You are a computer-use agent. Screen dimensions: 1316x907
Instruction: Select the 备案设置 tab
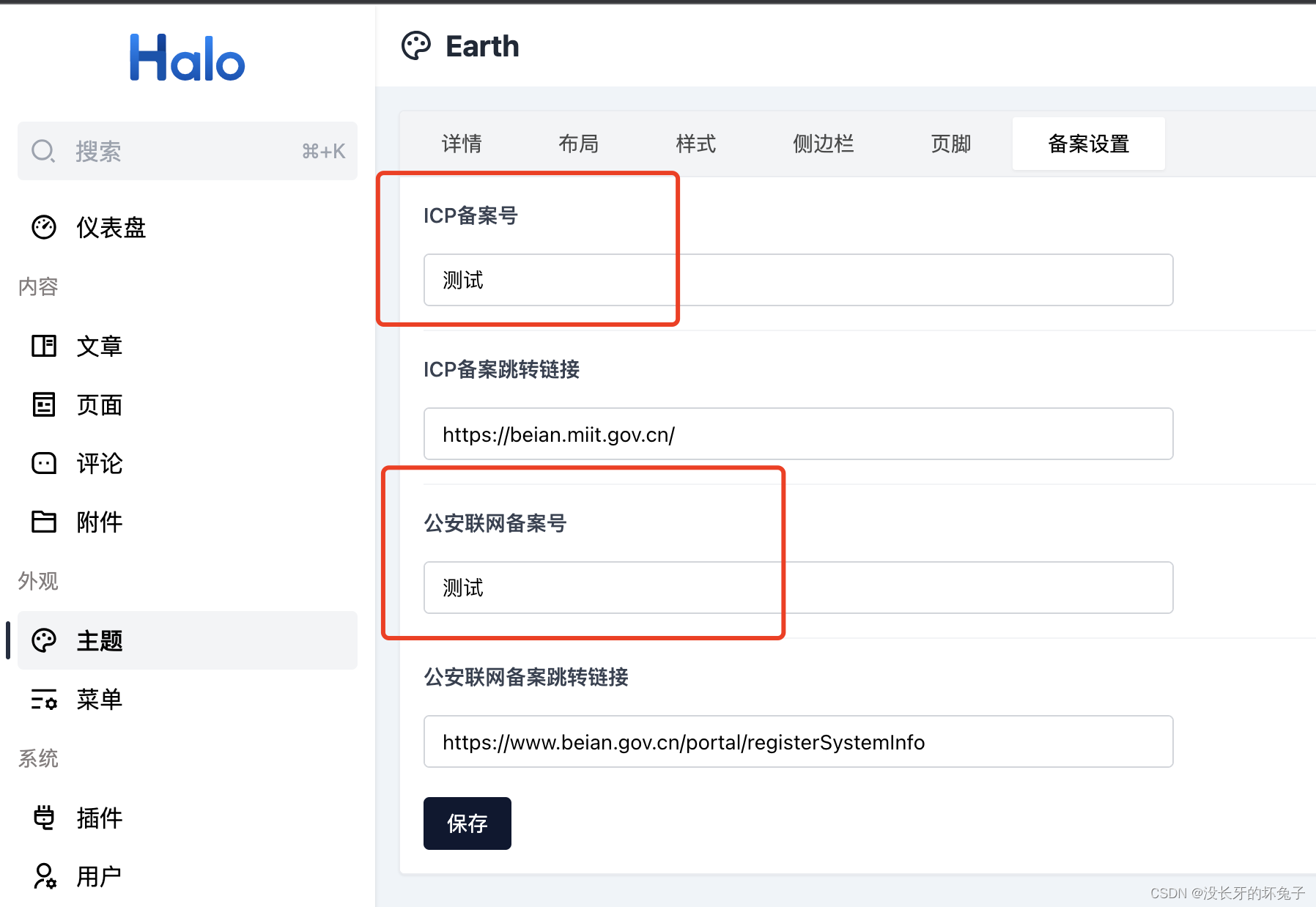click(x=1089, y=144)
